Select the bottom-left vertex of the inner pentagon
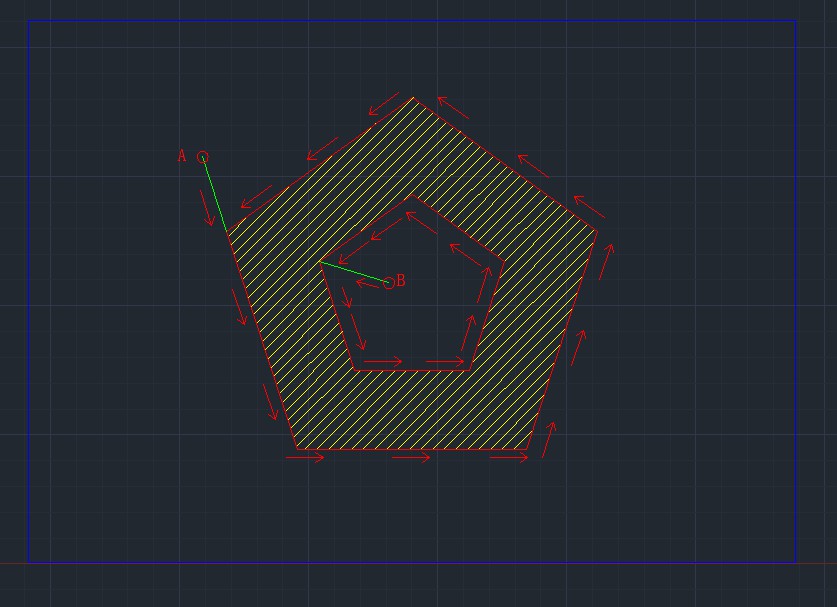 pyautogui.click(x=354, y=370)
